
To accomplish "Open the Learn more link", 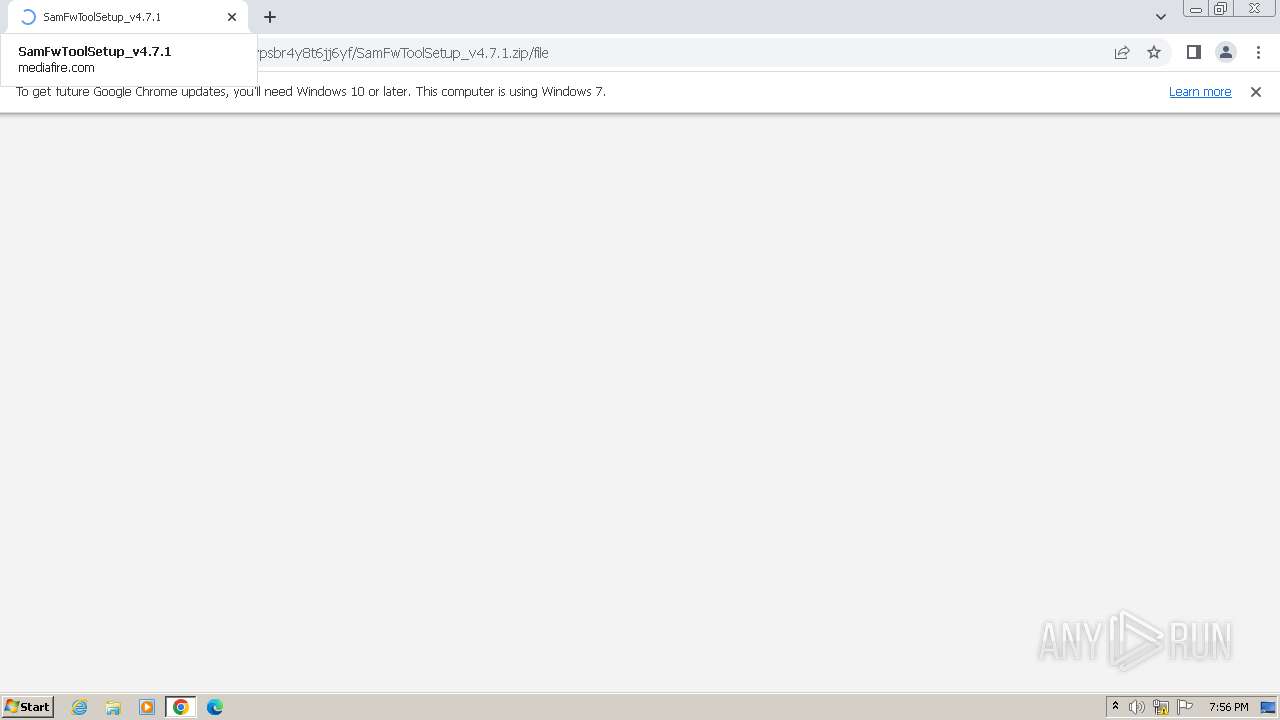I will coord(1200,92).
